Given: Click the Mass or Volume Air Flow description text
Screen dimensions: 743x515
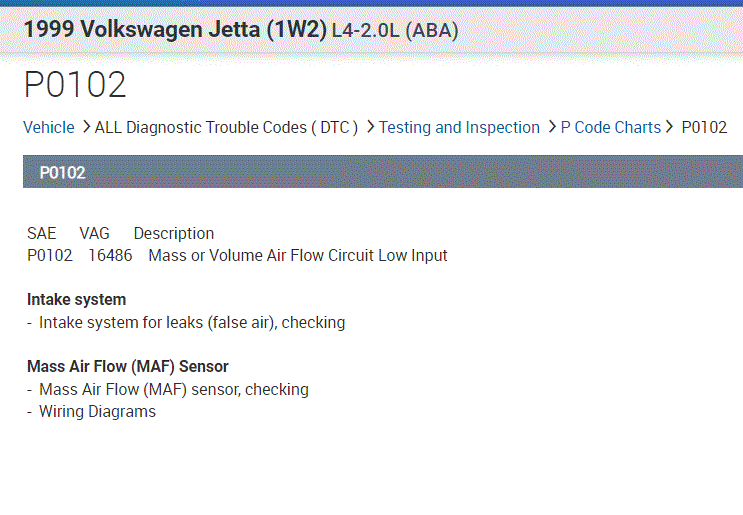Looking at the screenshot, I should pos(298,255).
